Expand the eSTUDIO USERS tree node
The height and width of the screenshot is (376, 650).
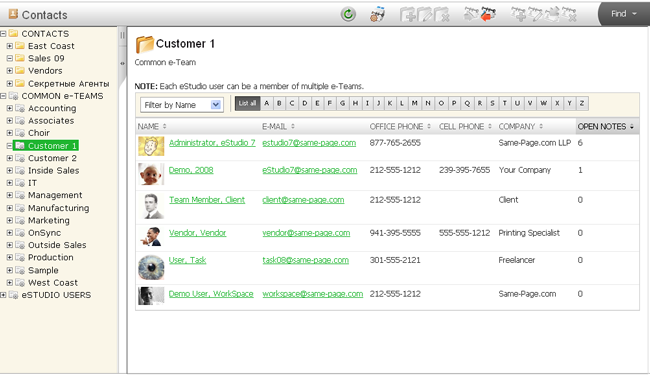tap(3, 295)
